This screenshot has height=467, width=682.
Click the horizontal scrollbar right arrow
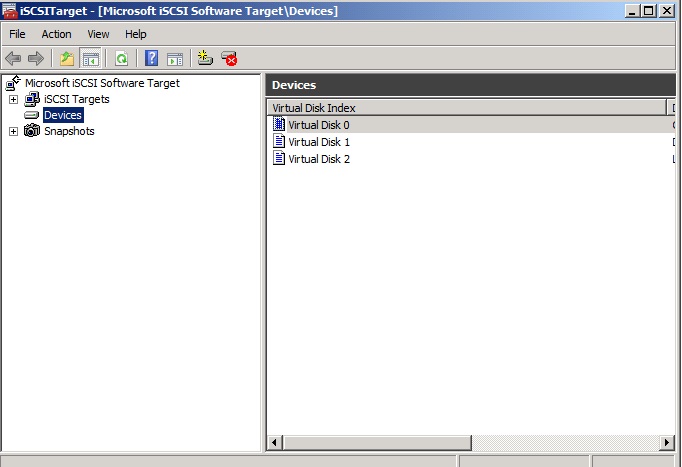667,443
